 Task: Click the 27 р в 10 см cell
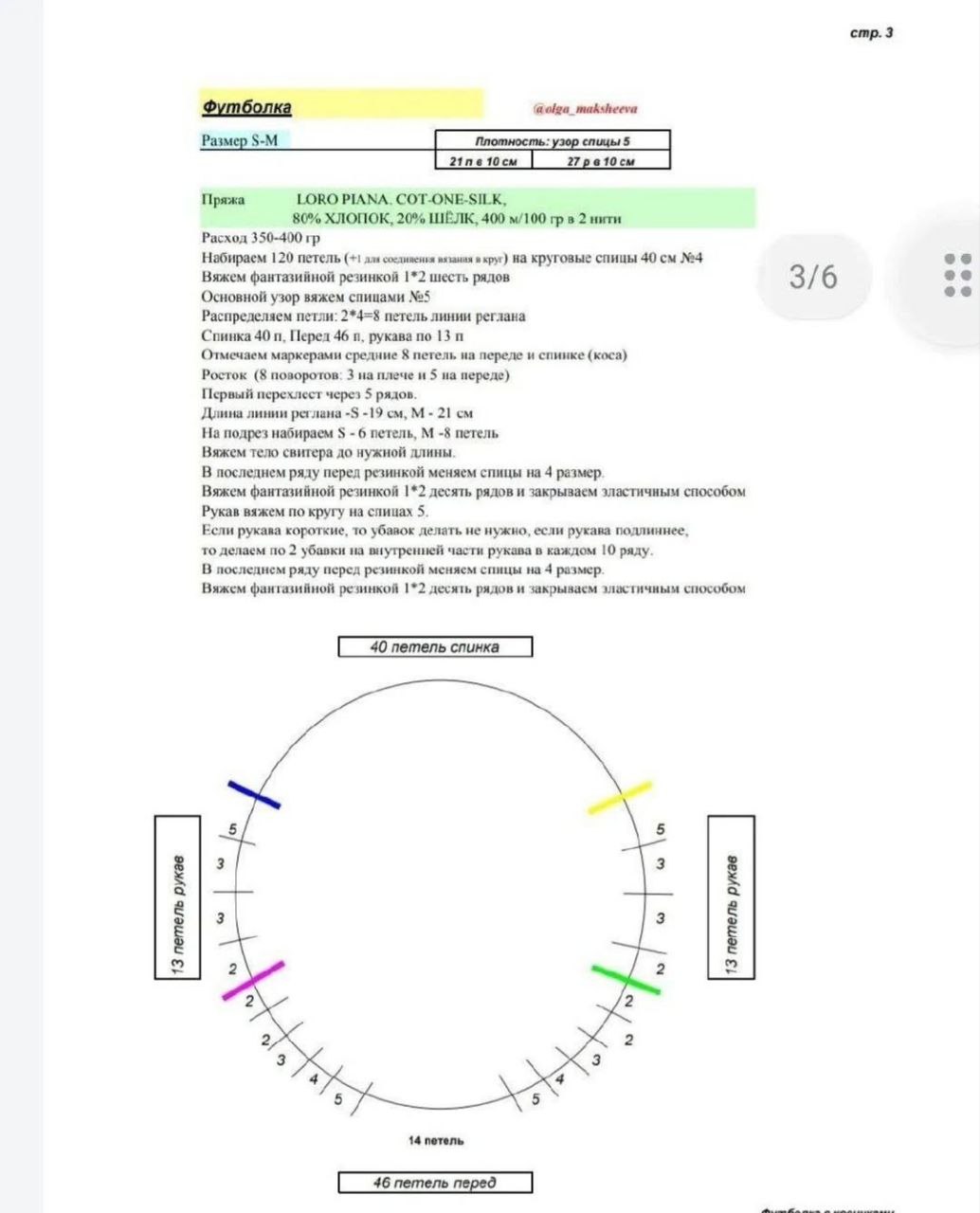601,161
